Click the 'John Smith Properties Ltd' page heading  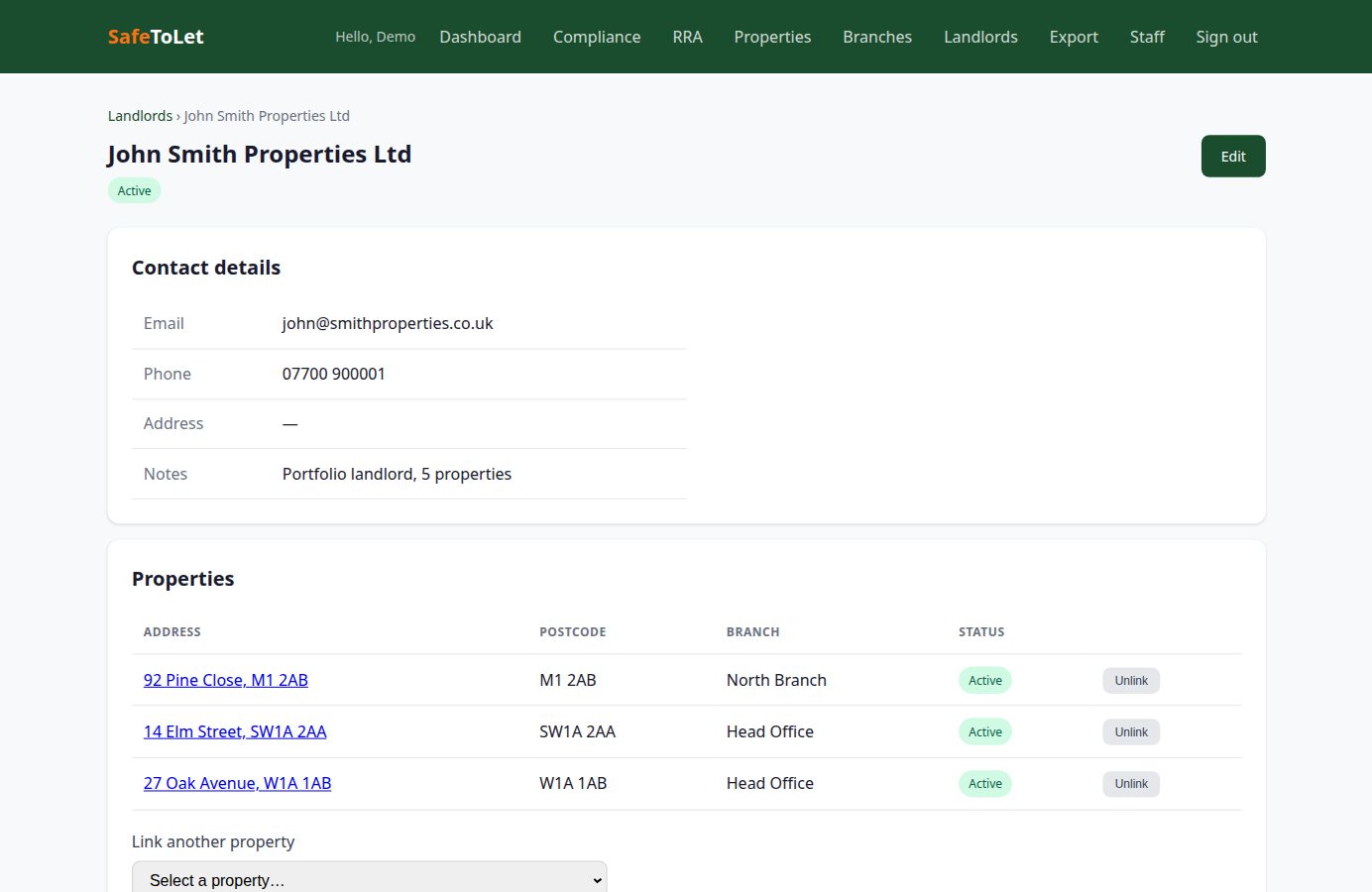click(x=260, y=155)
